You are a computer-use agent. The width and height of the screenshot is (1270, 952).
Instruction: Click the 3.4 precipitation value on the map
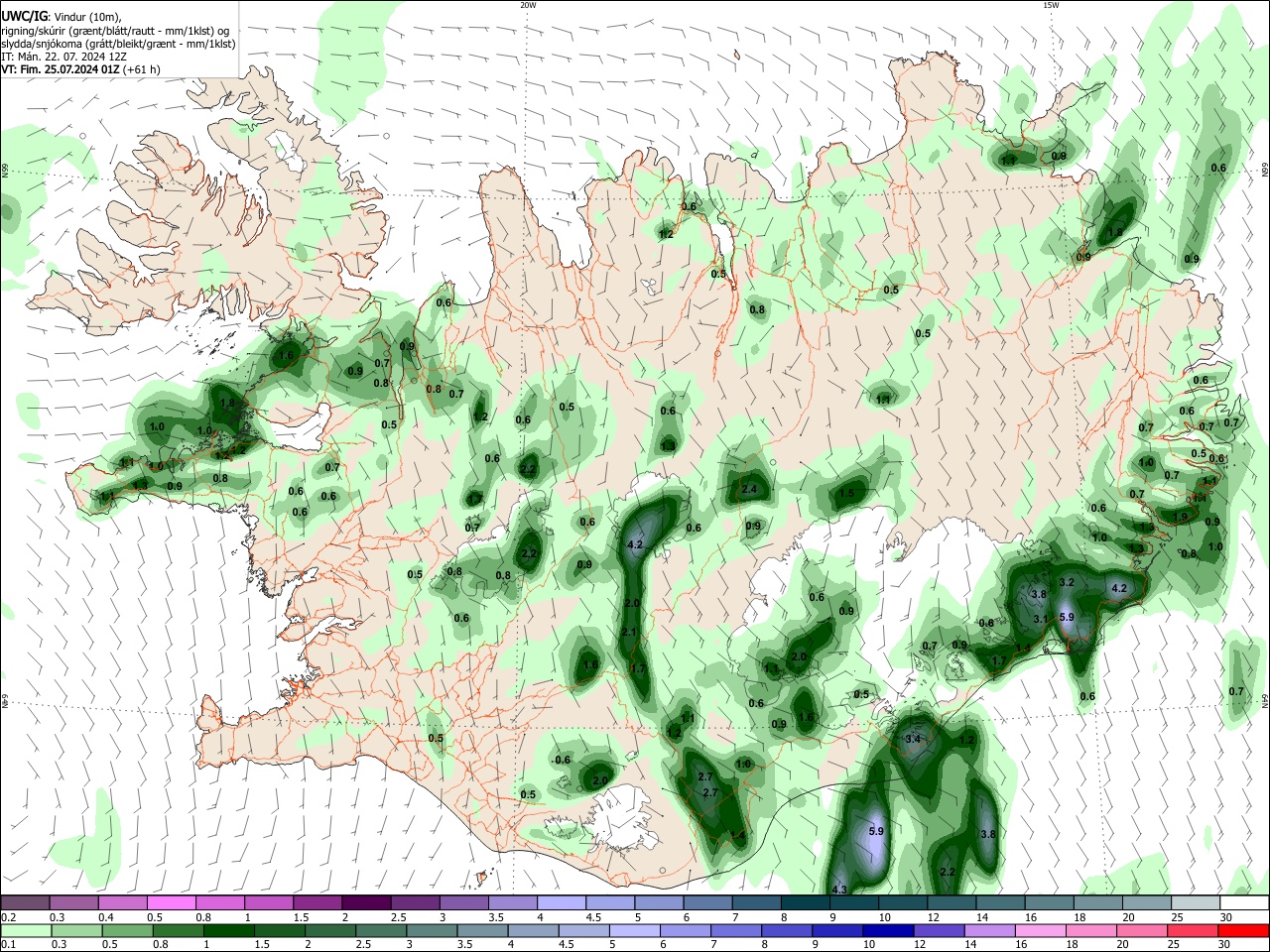pos(914,739)
